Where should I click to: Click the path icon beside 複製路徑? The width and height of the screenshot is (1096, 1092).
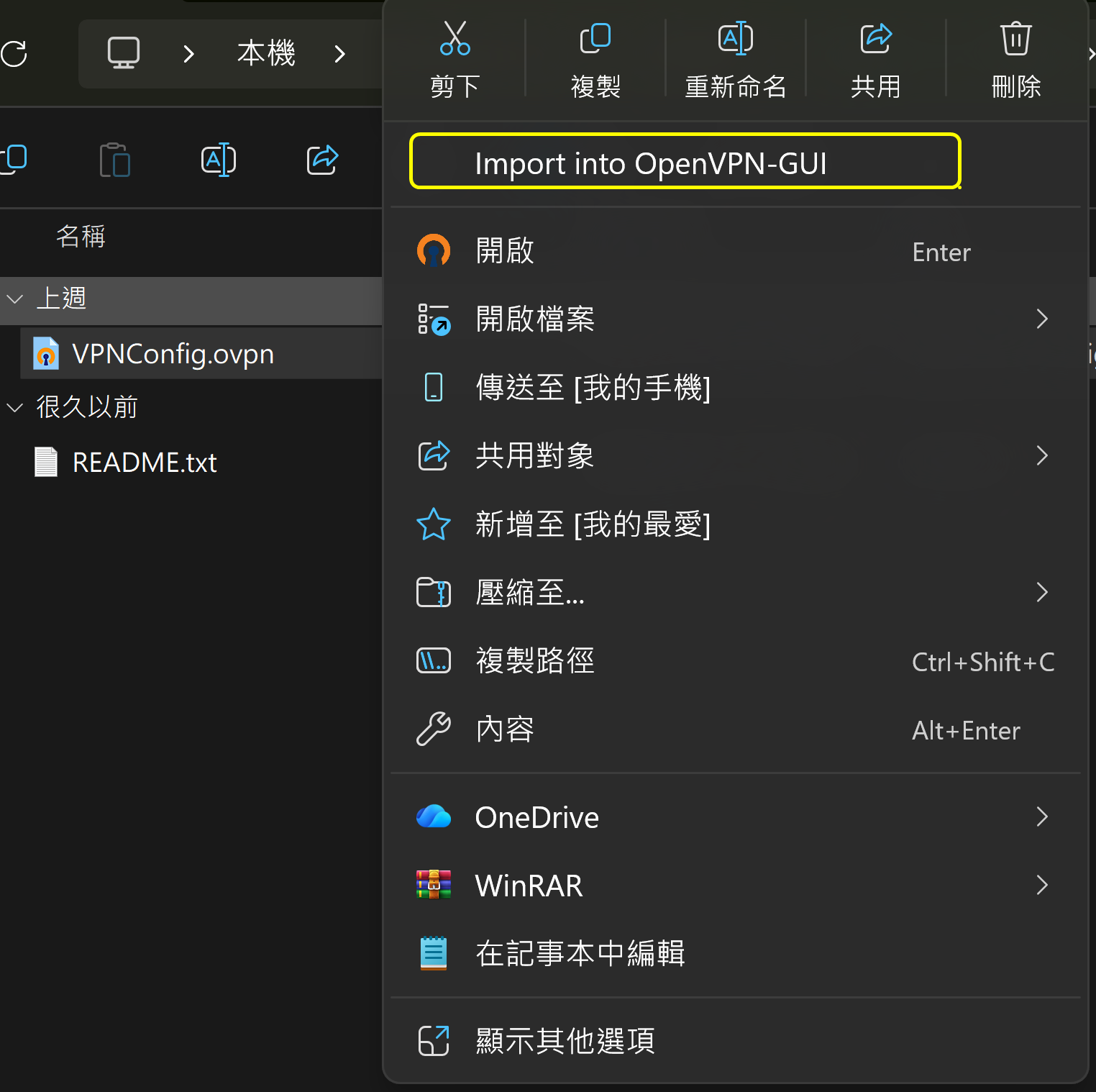pos(434,660)
